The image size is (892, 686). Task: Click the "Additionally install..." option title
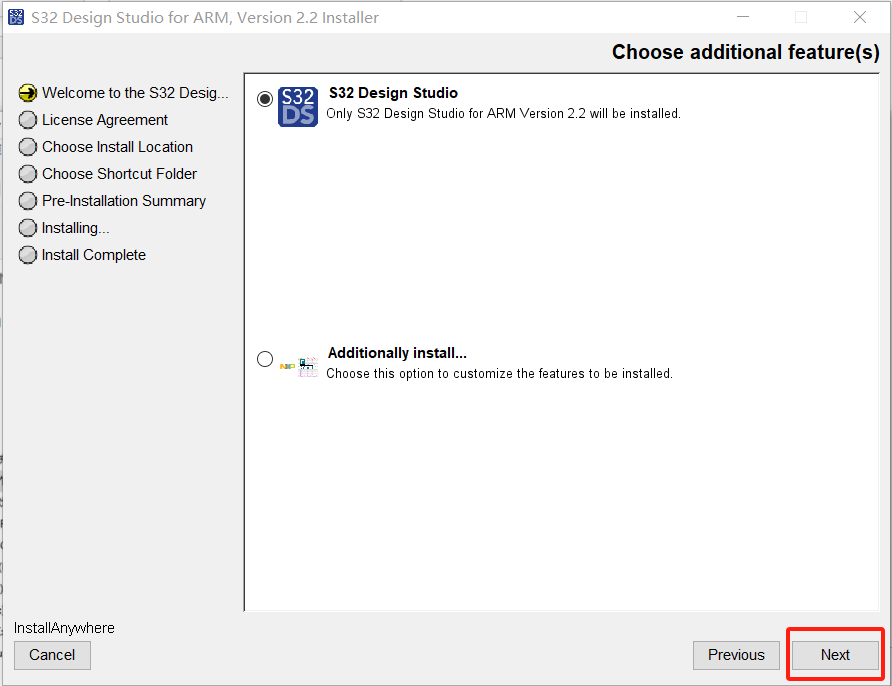pyautogui.click(x=397, y=353)
